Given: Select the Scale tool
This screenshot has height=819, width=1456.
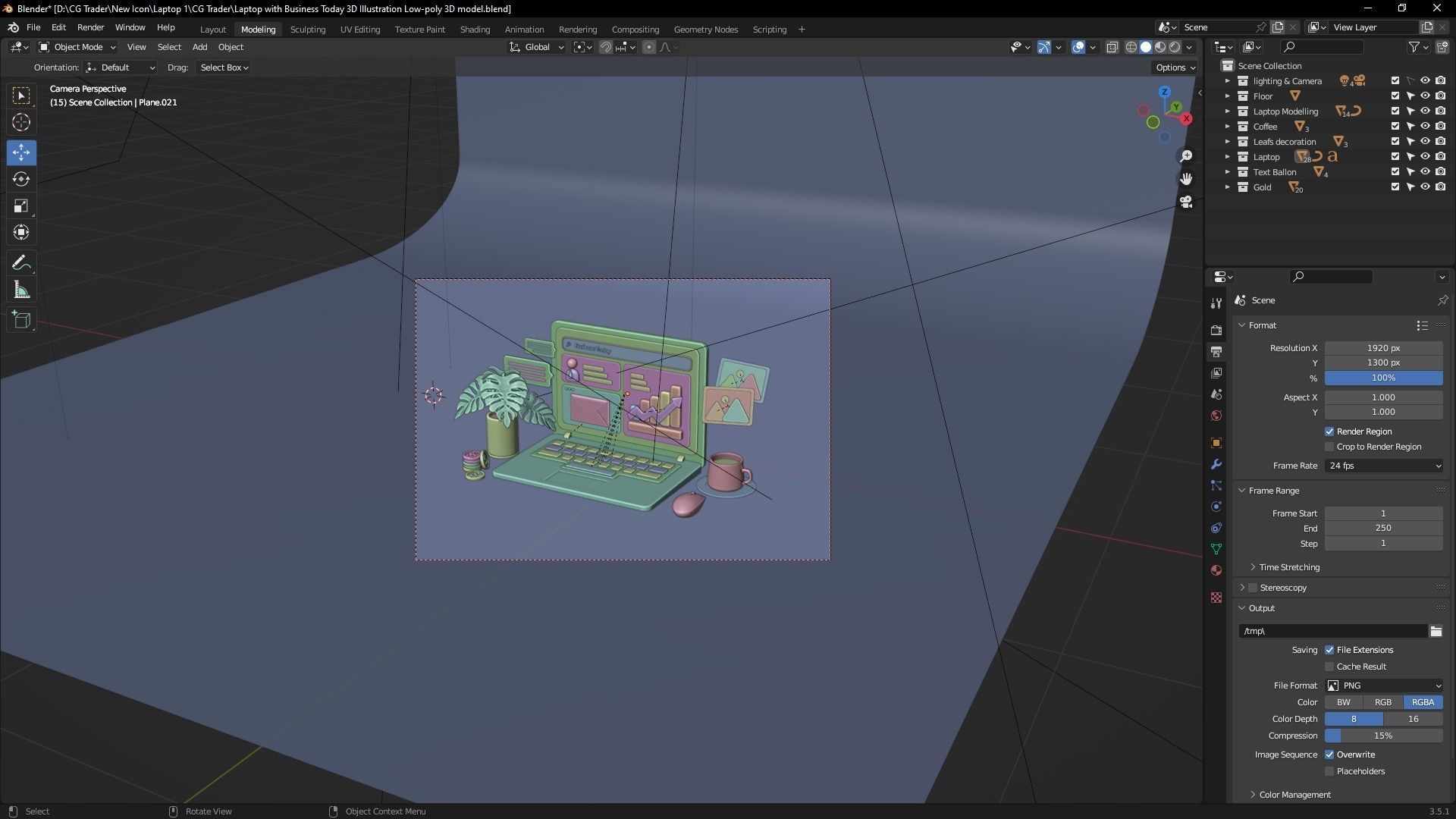Looking at the screenshot, I should pyautogui.click(x=21, y=206).
